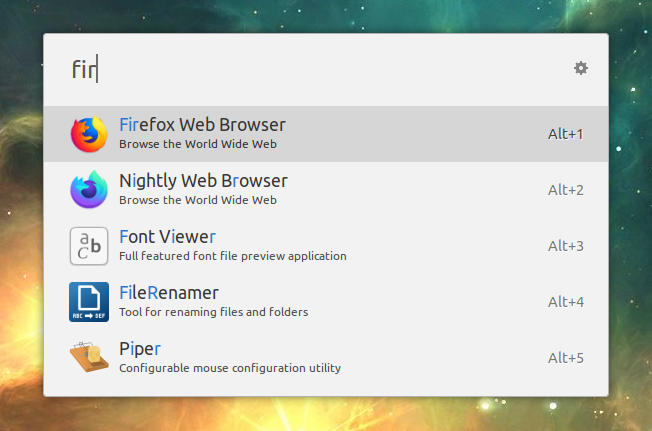
Task: Select Nightly Web Browser entry
Action: click(x=326, y=190)
